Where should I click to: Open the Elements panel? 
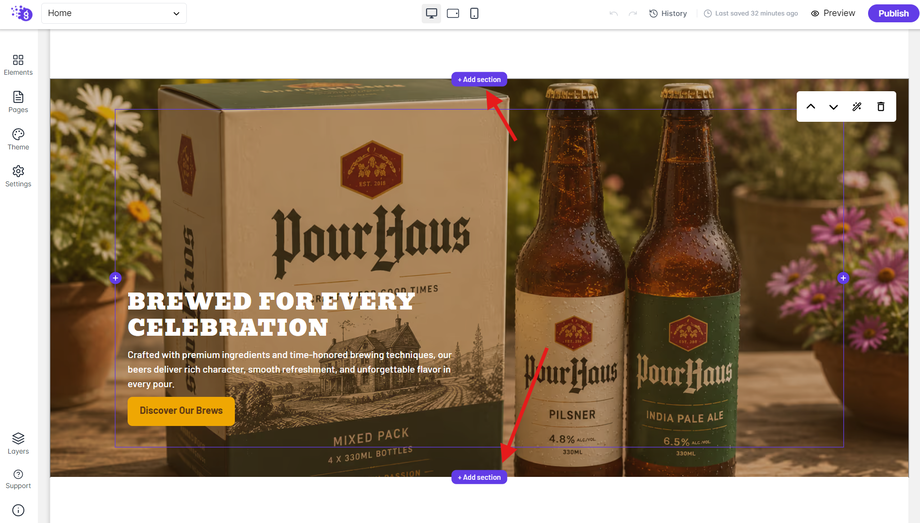tap(18, 65)
